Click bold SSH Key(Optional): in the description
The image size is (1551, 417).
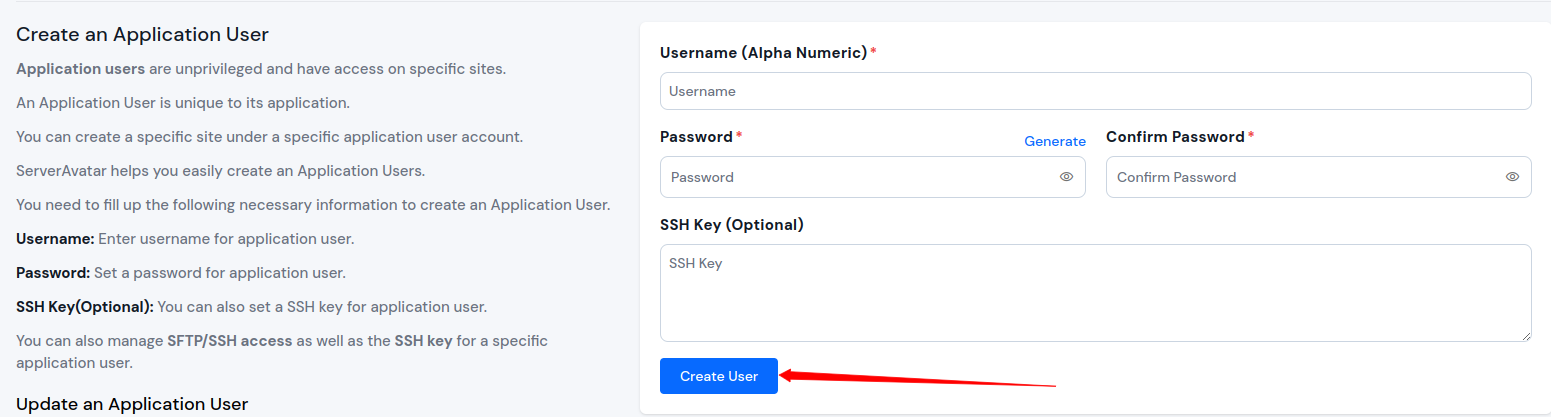tap(85, 307)
